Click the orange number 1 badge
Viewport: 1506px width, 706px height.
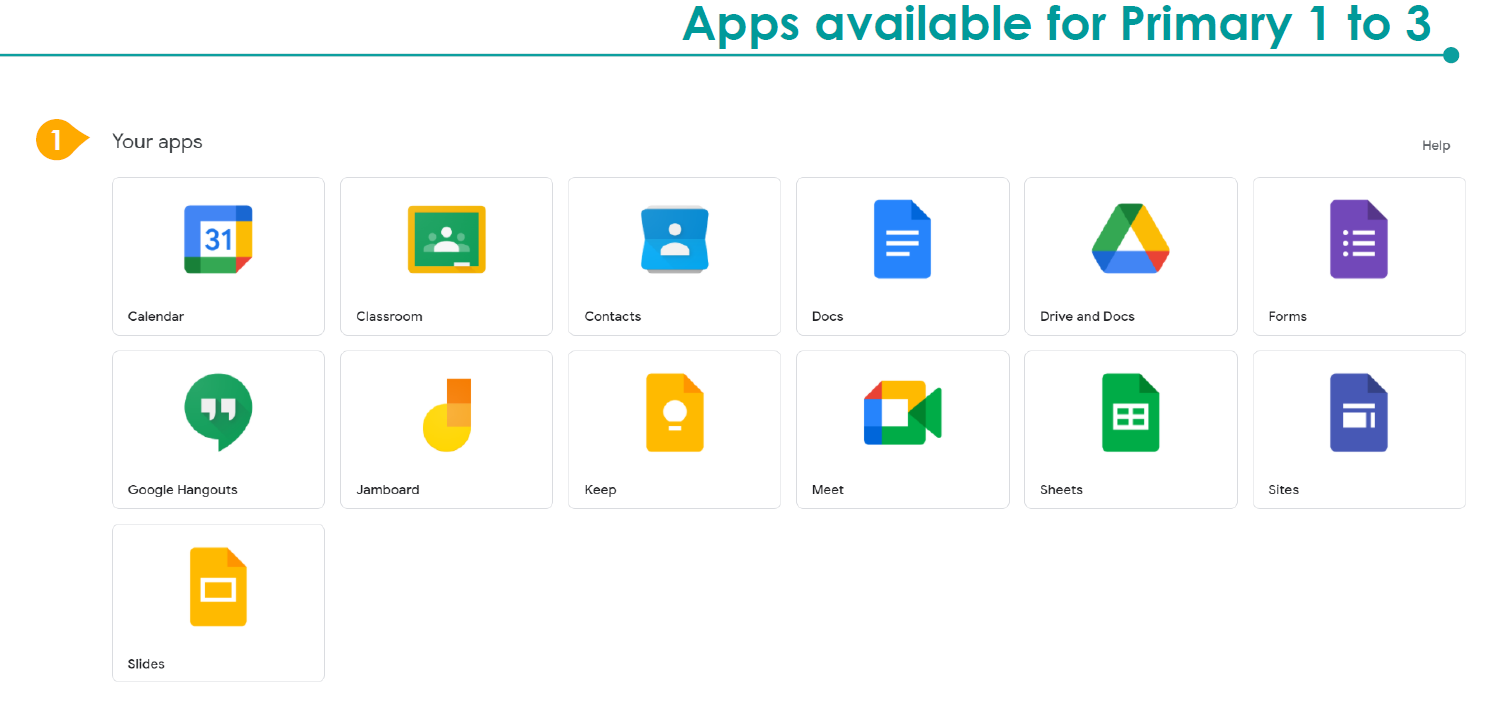(x=58, y=140)
